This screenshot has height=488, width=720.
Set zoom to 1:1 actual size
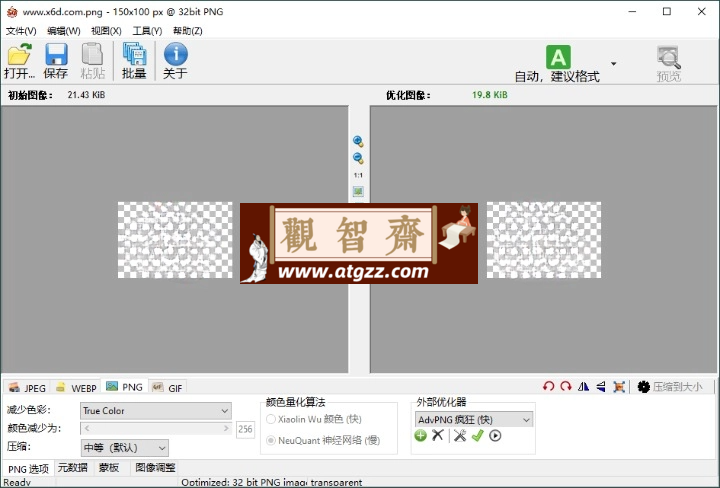358,175
